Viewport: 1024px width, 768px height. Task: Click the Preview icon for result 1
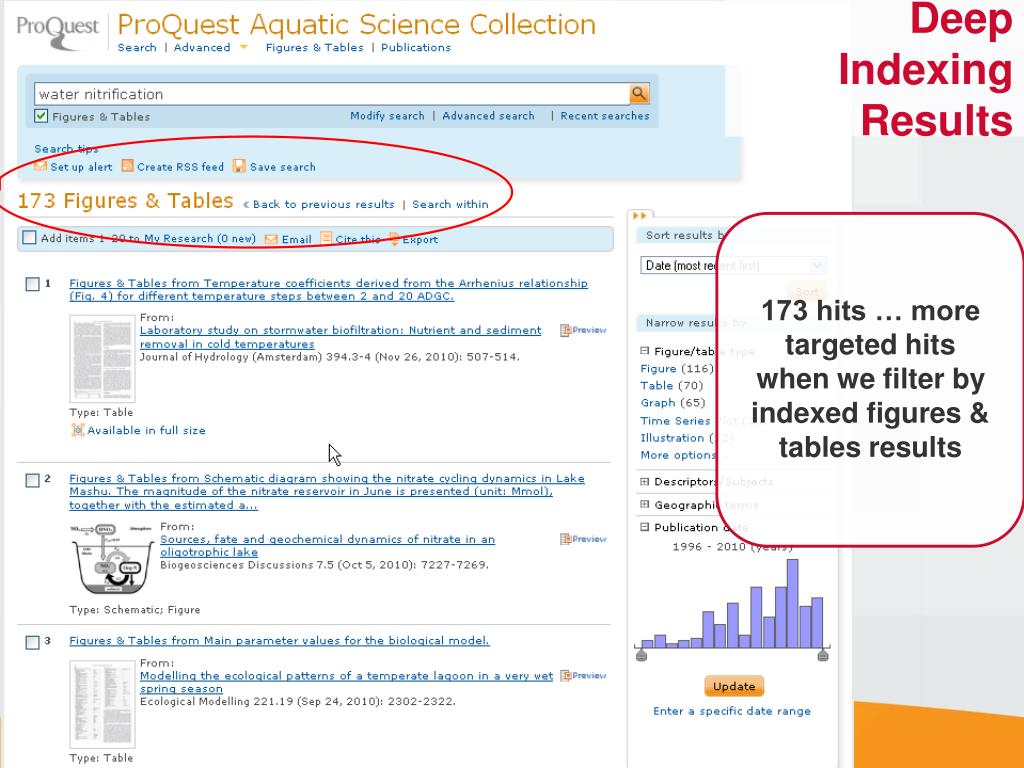566,330
